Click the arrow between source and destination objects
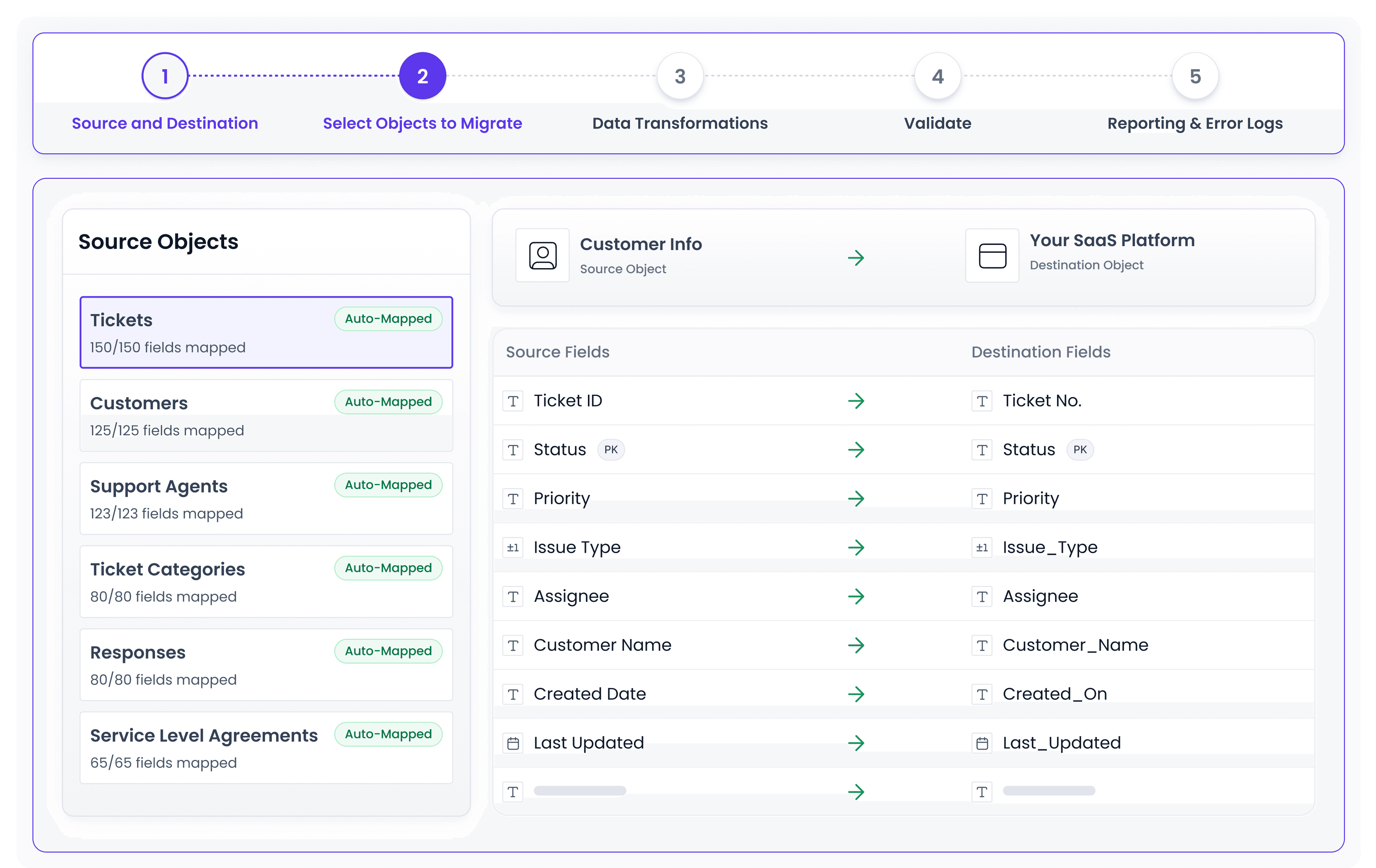The image size is (1376, 868). (x=855, y=257)
